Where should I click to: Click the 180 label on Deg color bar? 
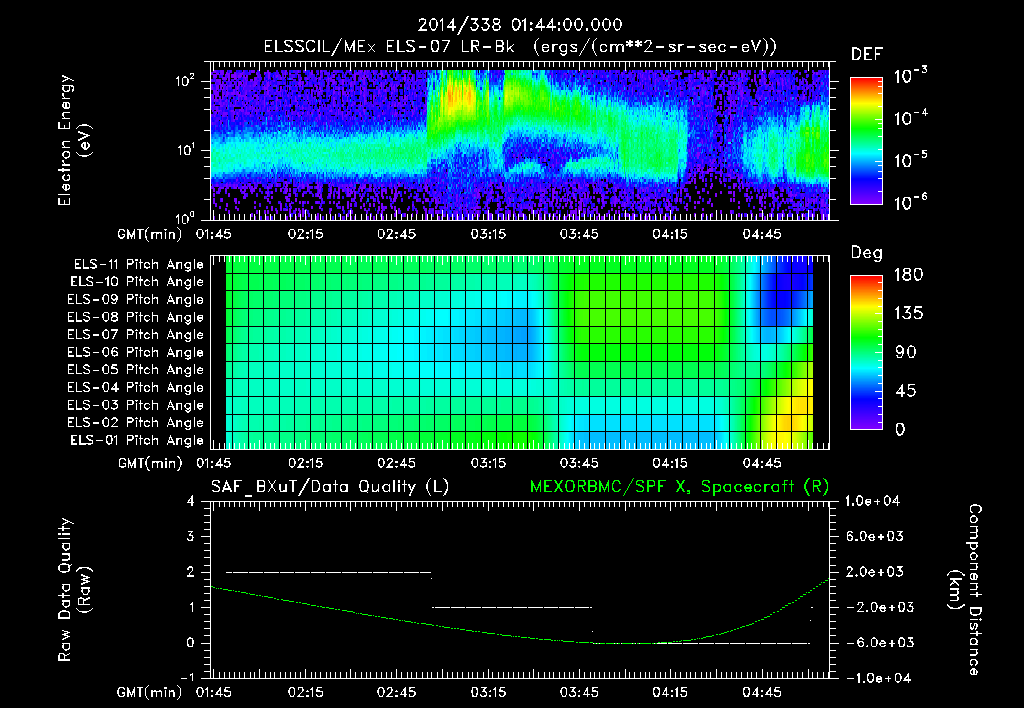(908, 275)
